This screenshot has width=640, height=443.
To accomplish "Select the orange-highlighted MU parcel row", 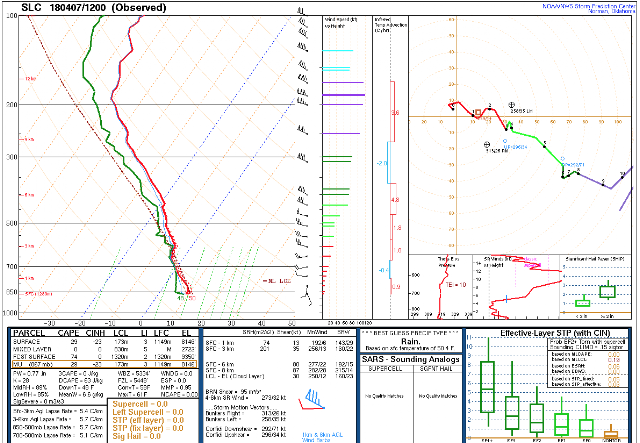I will [x=104, y=364].
